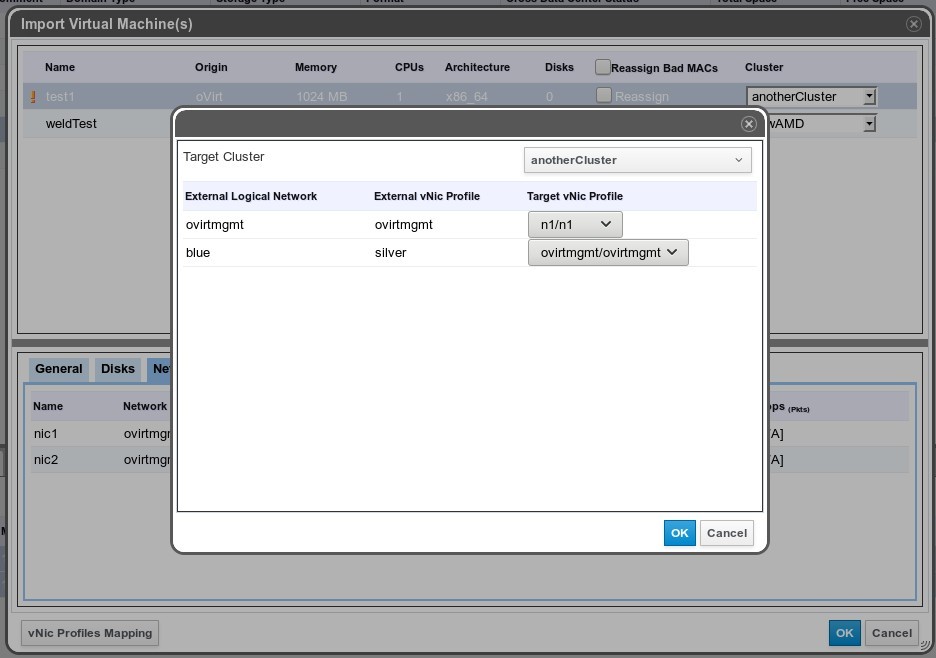Switch to the Disks tab
This screenshot has width=936, height=658.
pyautogui.click(x=117, y=369)
